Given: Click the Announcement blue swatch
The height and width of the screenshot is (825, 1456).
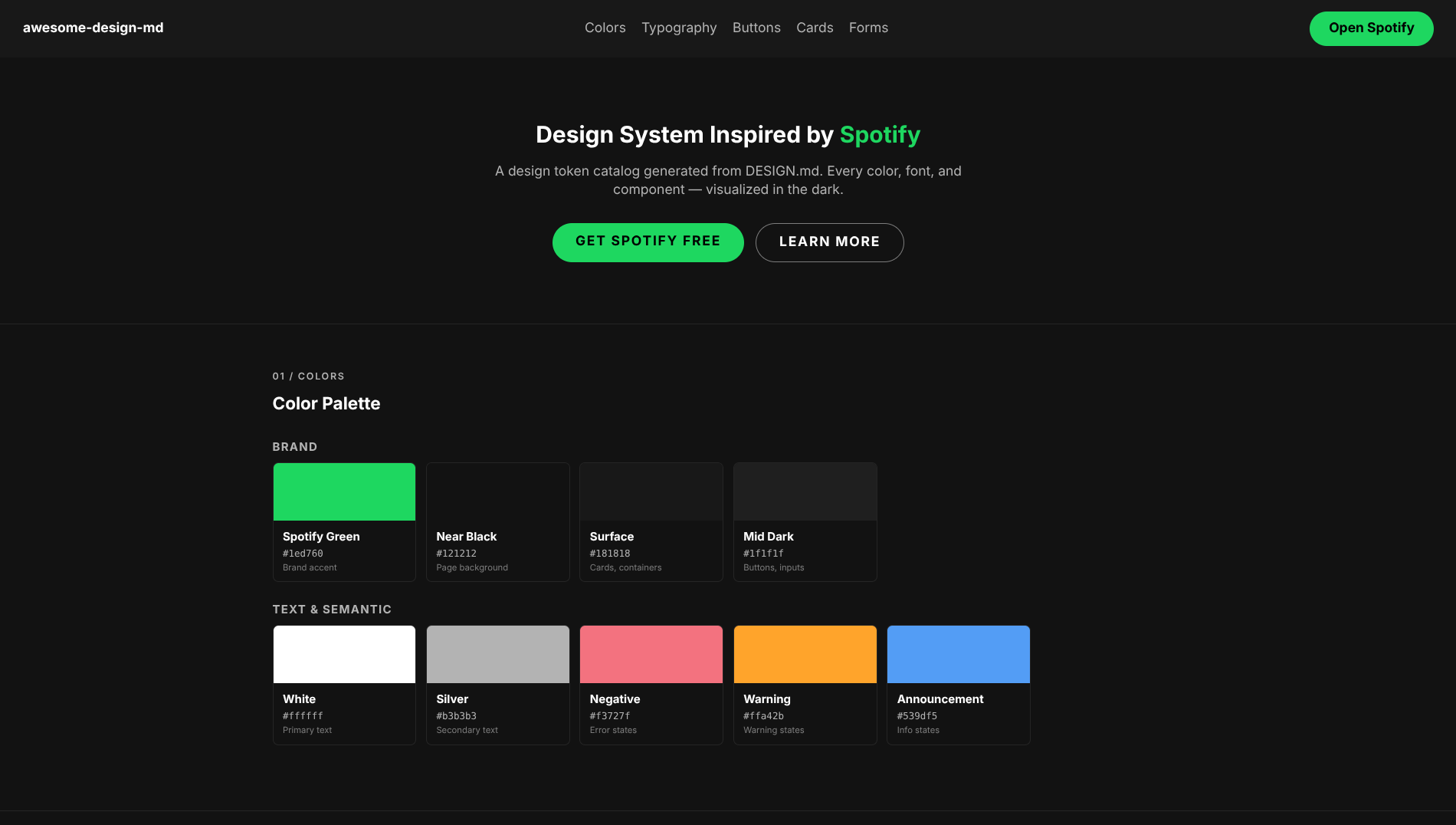Looking at the screenshot, I should [x=958, y=654].
